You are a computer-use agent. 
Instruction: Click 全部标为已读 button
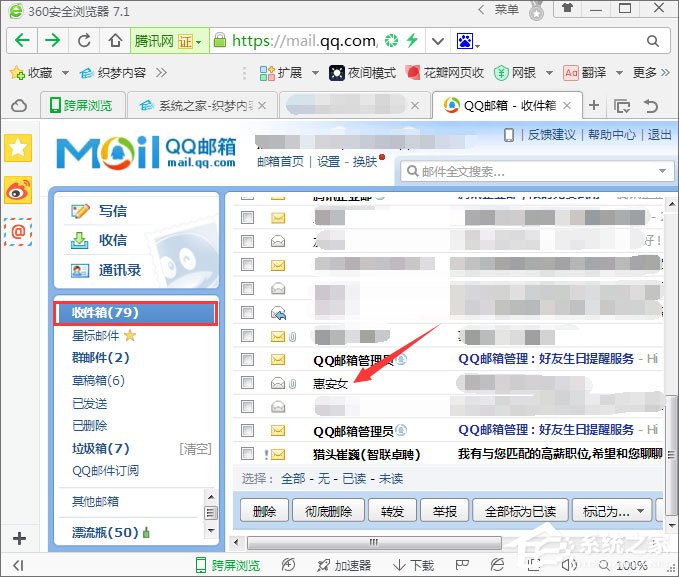[521, 511]
